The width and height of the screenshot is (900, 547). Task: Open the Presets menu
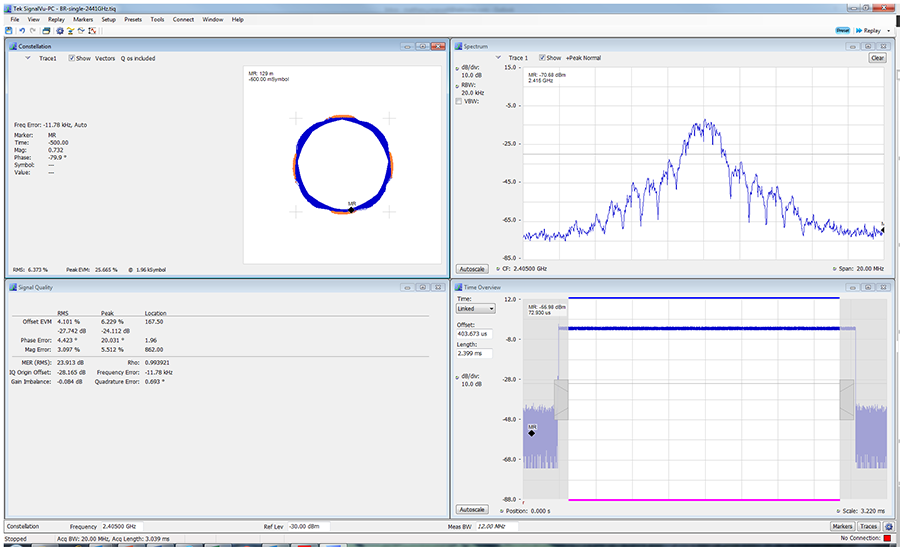click(133, 19)
